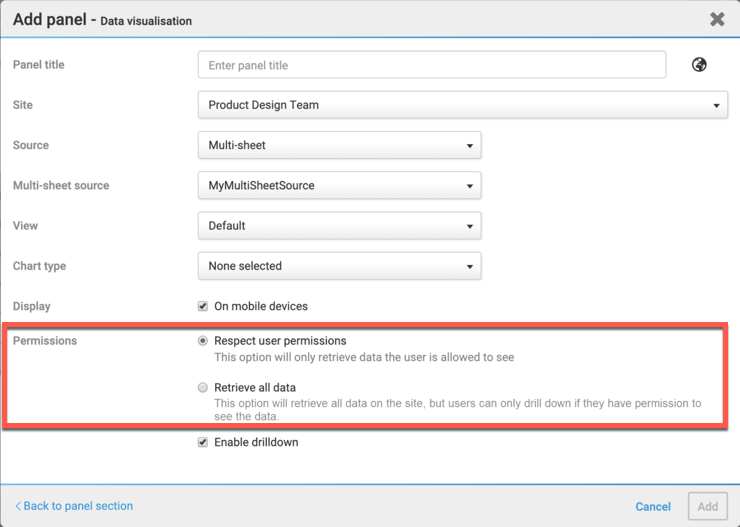Click the View dropdown caret arrow
740x527 pixels.
(470, 227)
